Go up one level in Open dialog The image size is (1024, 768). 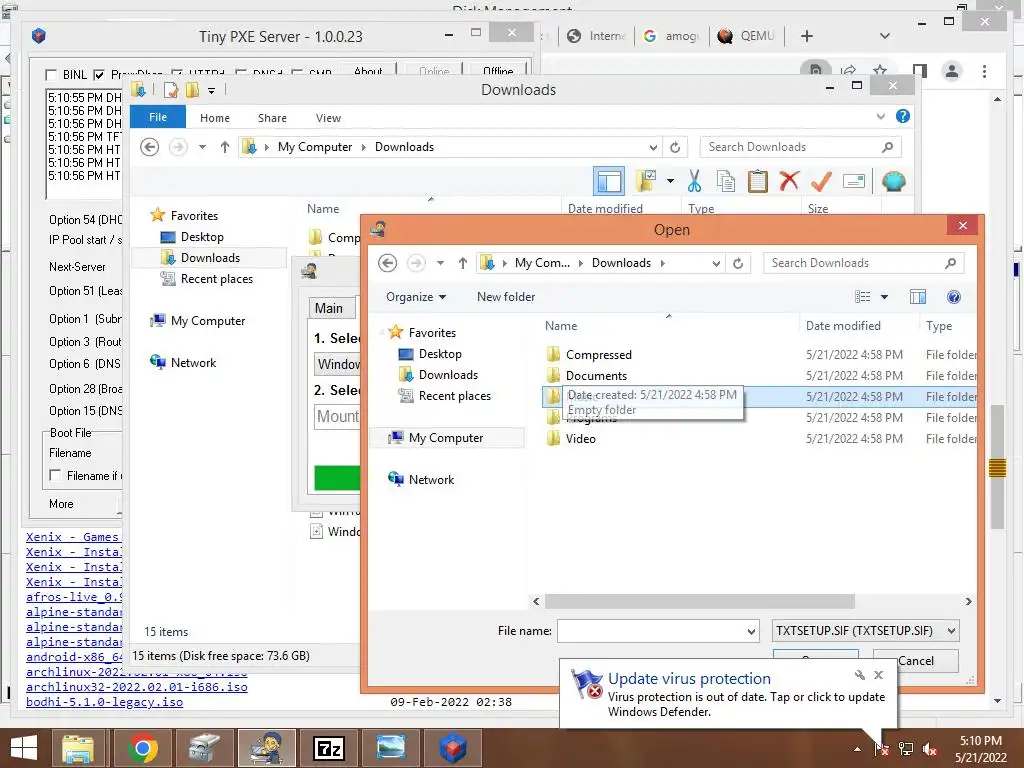pyautogui.click(x=462, y=263)
